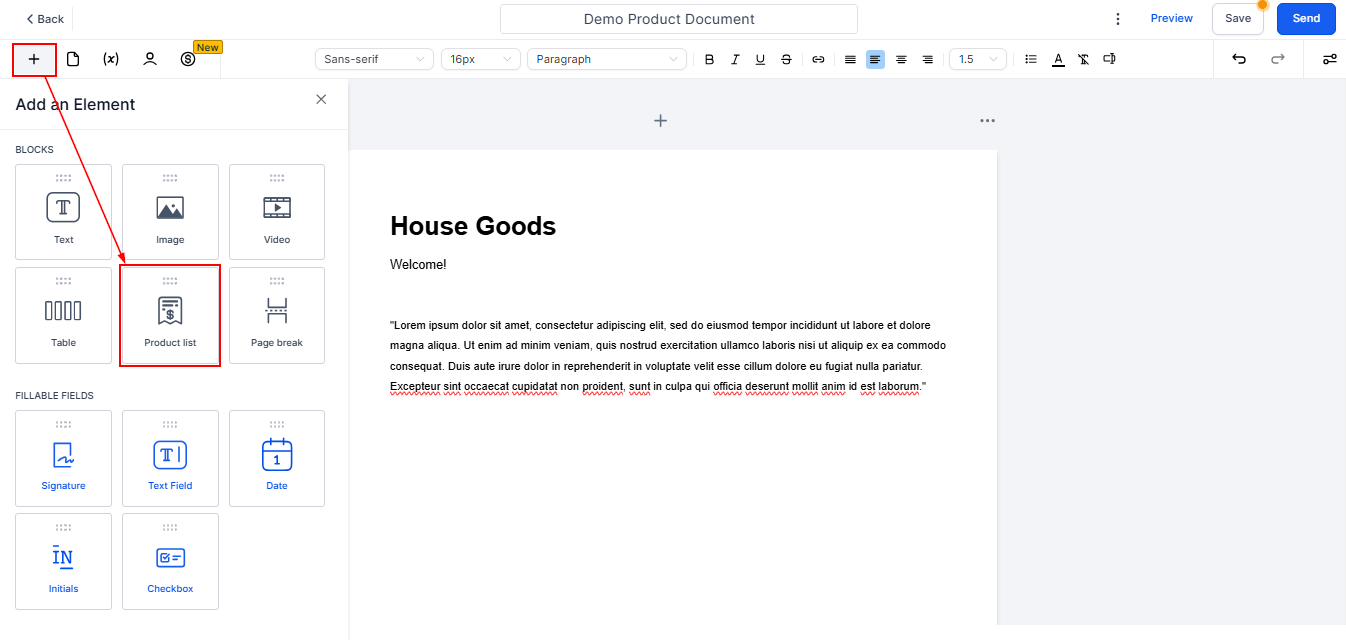Toggle underline formatting
Image resolution: width=1346 pixels, height=640 pixels.
tap(760, 59)
